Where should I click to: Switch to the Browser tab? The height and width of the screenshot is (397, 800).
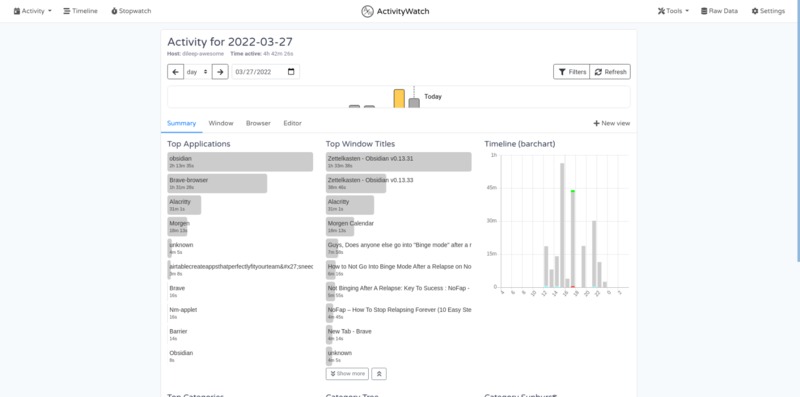point(258,123)
